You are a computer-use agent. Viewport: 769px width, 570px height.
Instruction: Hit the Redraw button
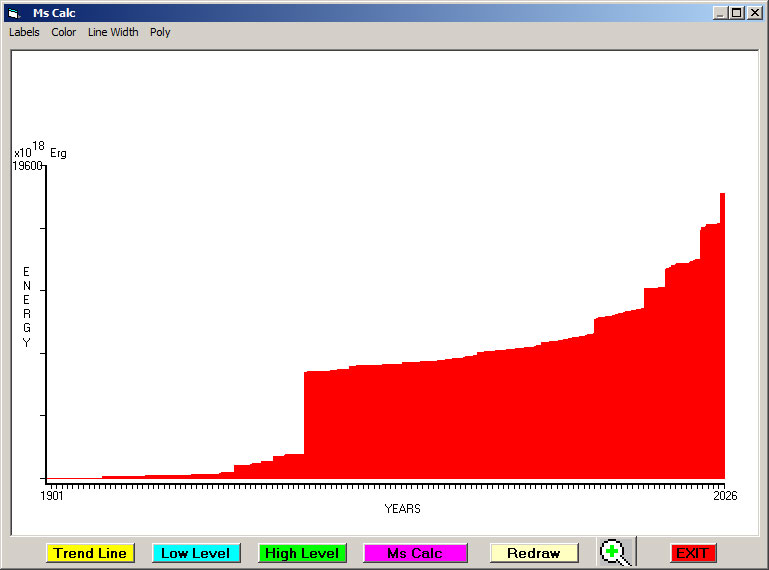[x=534, y=553]
